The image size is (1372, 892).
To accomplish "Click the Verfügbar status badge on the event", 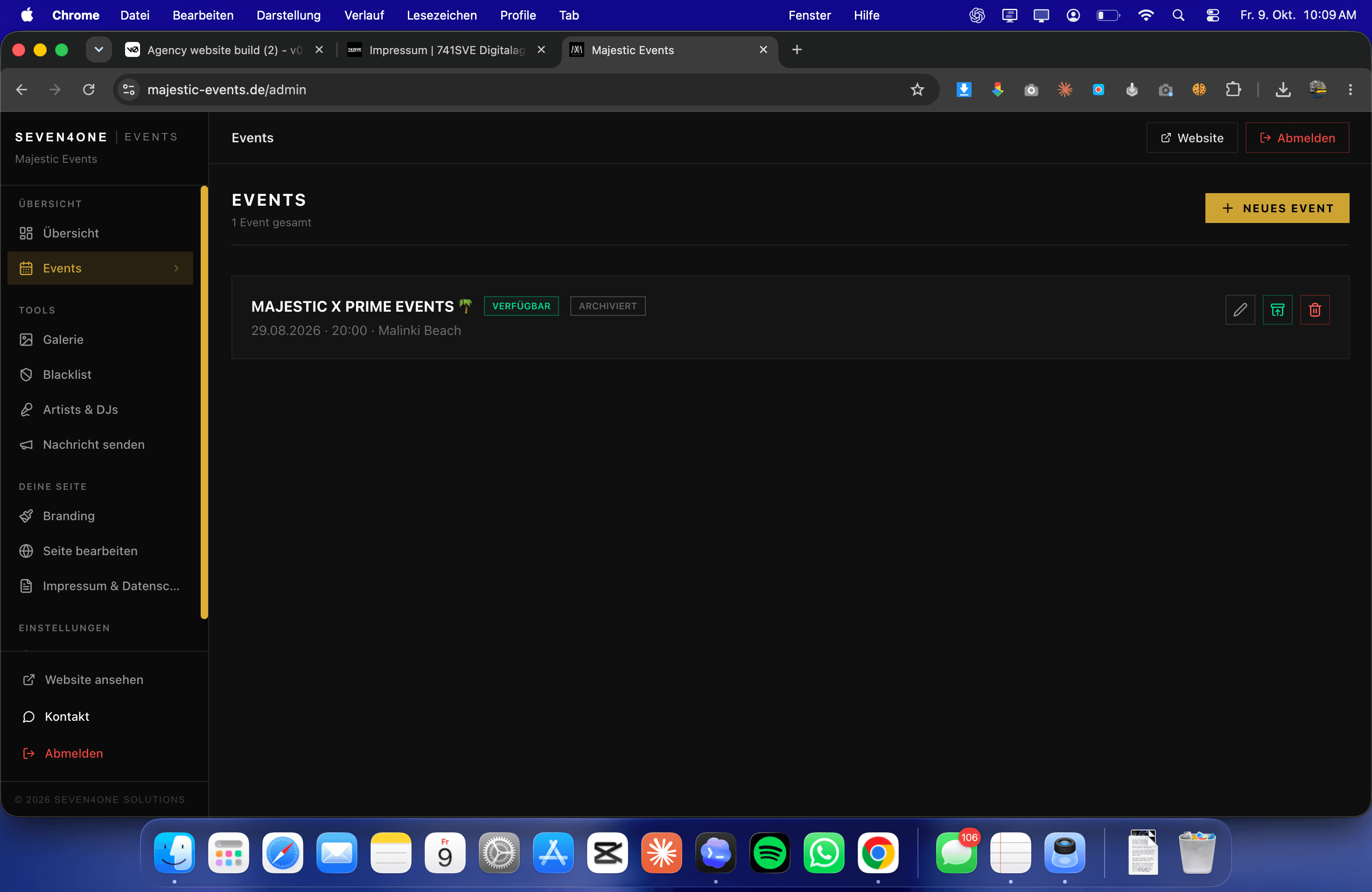I will (x=521, y=306).
